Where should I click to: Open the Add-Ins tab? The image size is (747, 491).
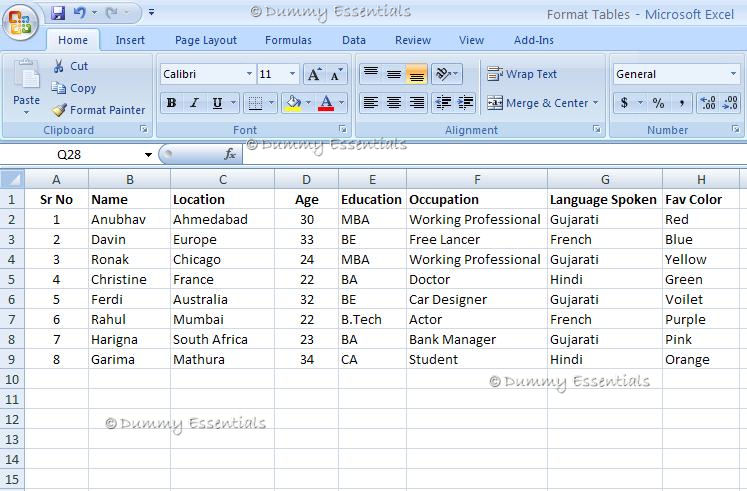[534, 40]
